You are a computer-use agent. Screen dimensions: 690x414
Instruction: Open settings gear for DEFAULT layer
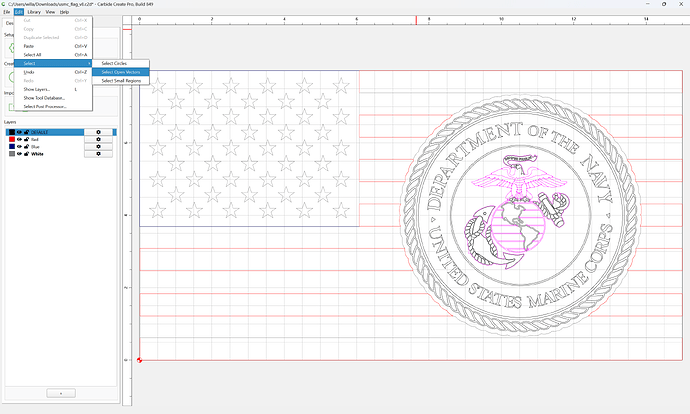point(98,132)
